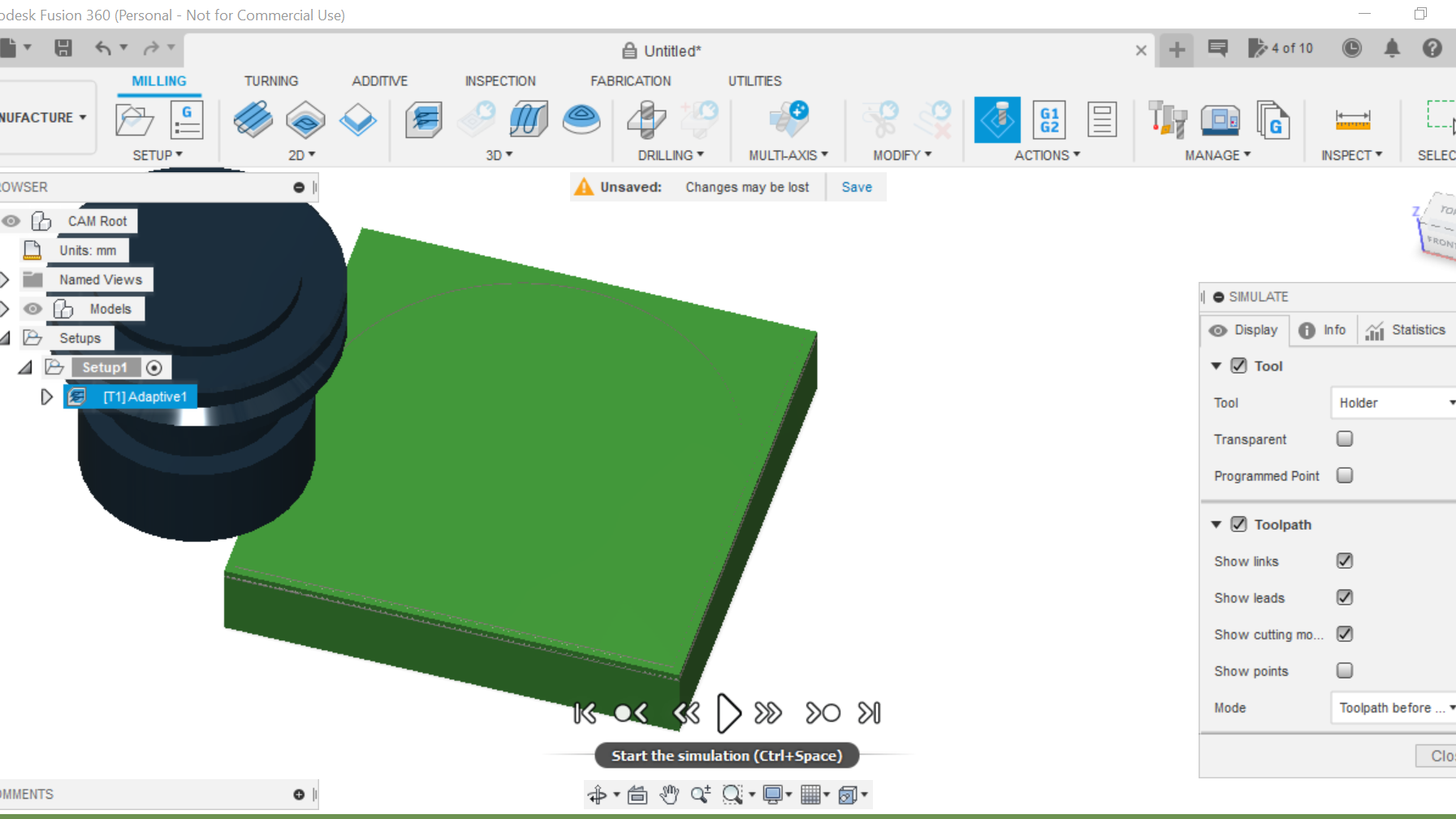Screen dimensions: 1456x819
Task: Enable the Transparent checkbox
Action: pyautogui.click(x=1345, y=439)
